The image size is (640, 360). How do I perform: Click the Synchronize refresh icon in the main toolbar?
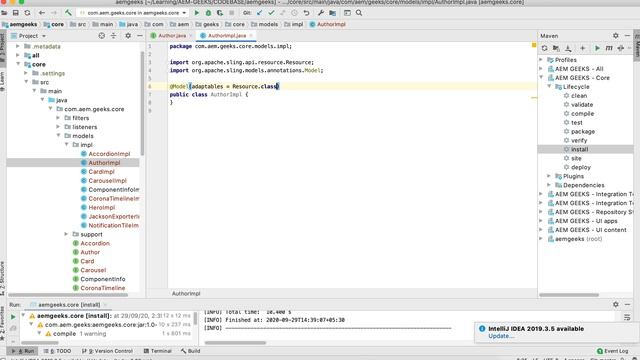27,13
